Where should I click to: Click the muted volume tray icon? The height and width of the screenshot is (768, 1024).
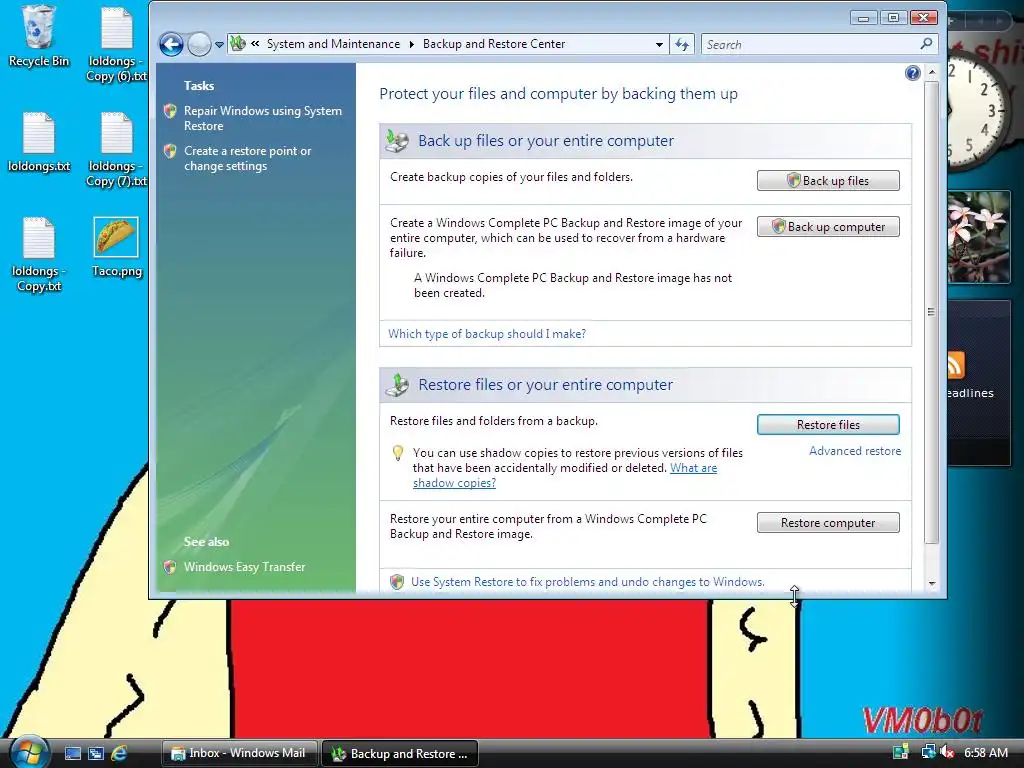(x=946, y=752)
